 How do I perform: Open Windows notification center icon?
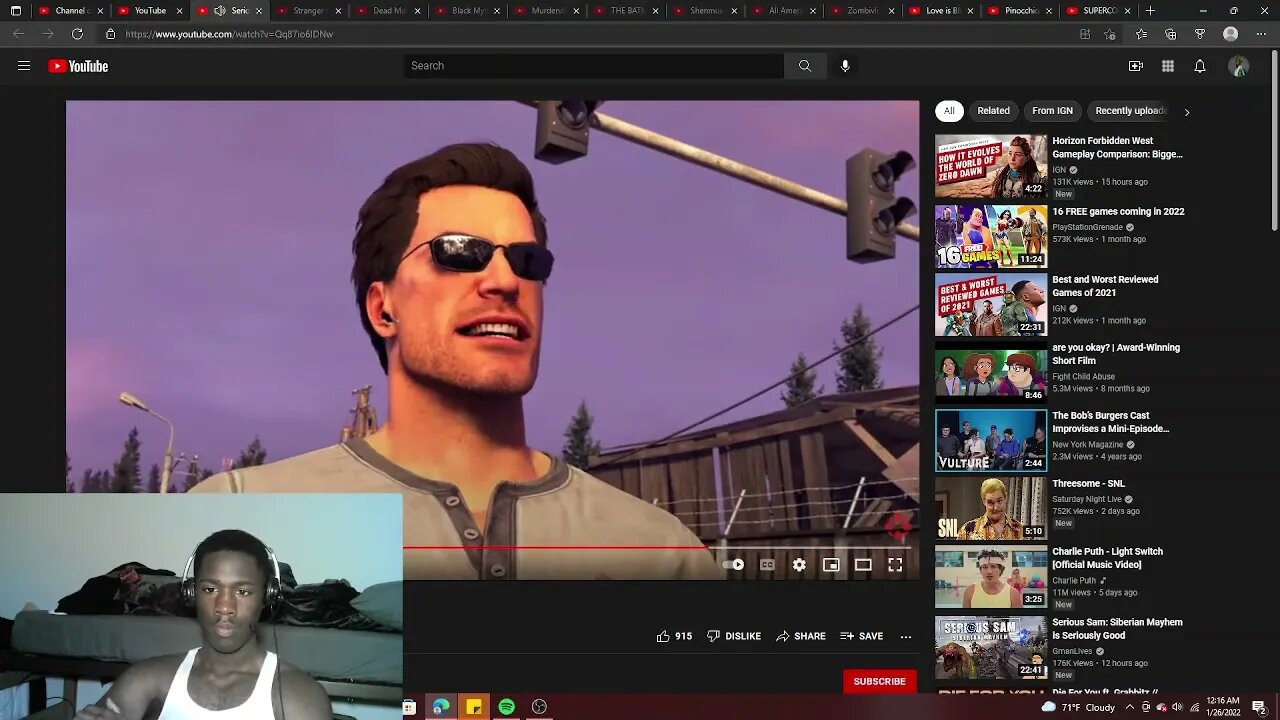(1259, 707)
